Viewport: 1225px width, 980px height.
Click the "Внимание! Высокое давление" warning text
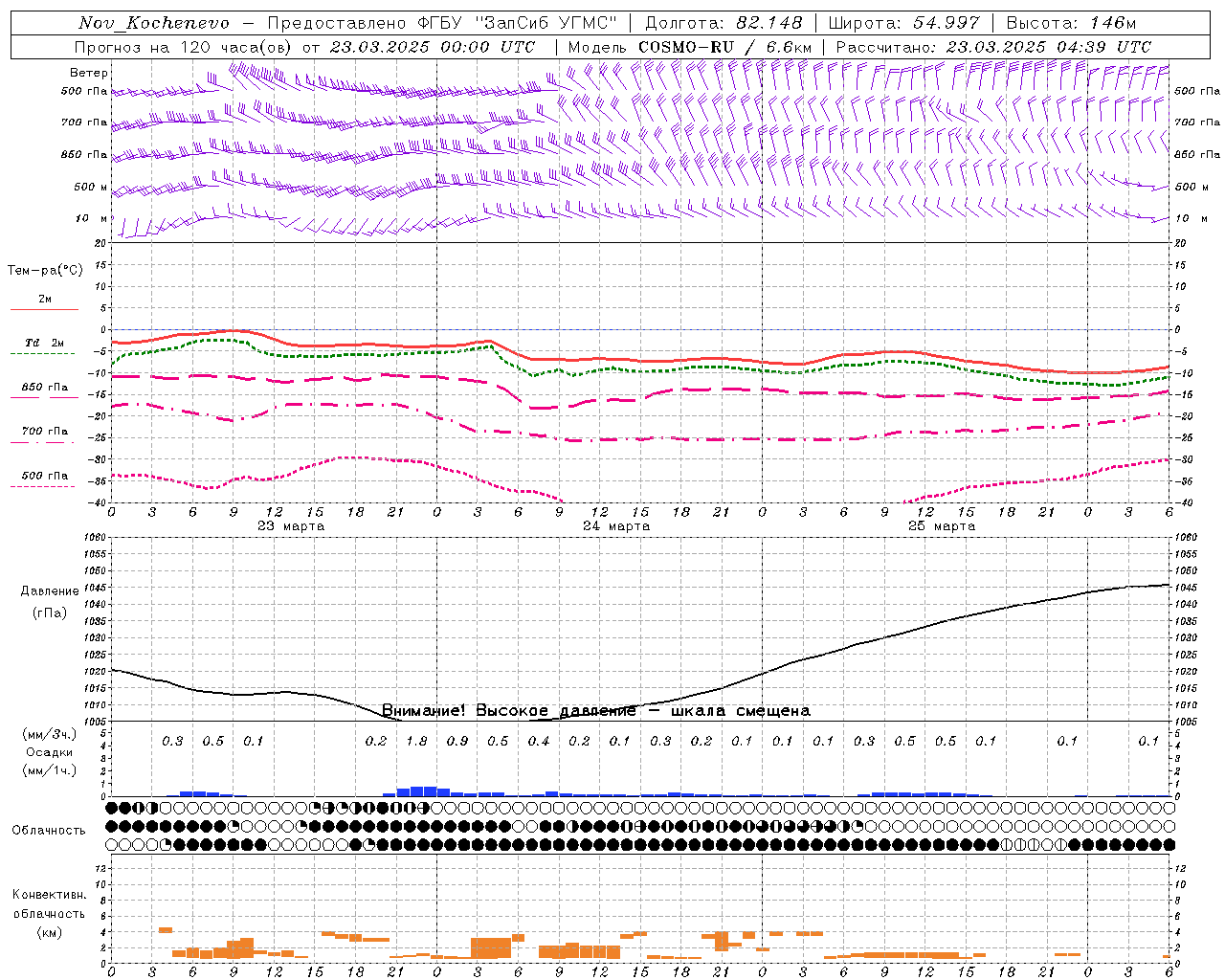509,710
